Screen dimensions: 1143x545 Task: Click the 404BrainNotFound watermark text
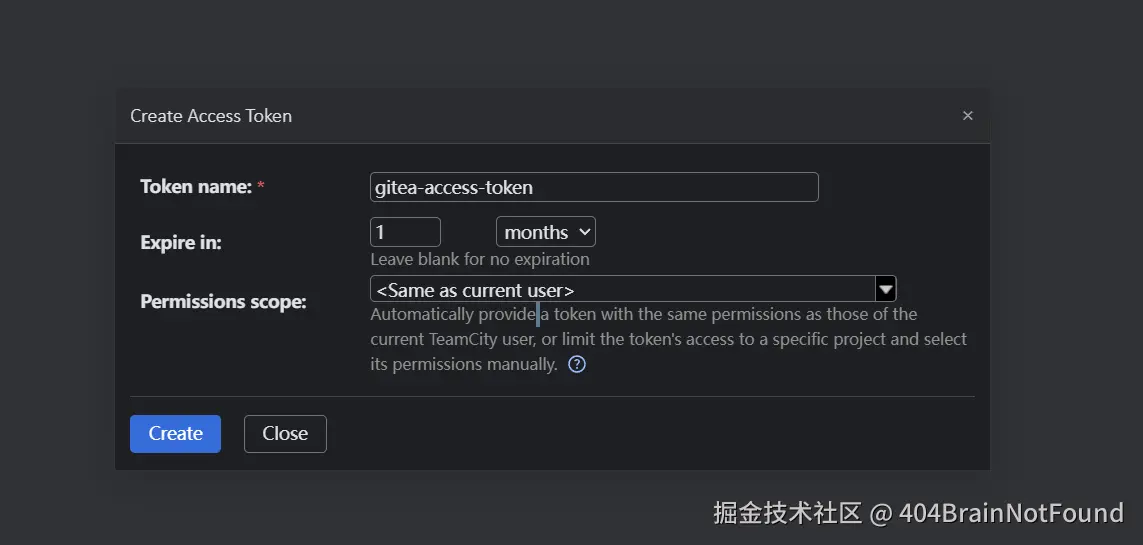click(x=1011, y=514)
